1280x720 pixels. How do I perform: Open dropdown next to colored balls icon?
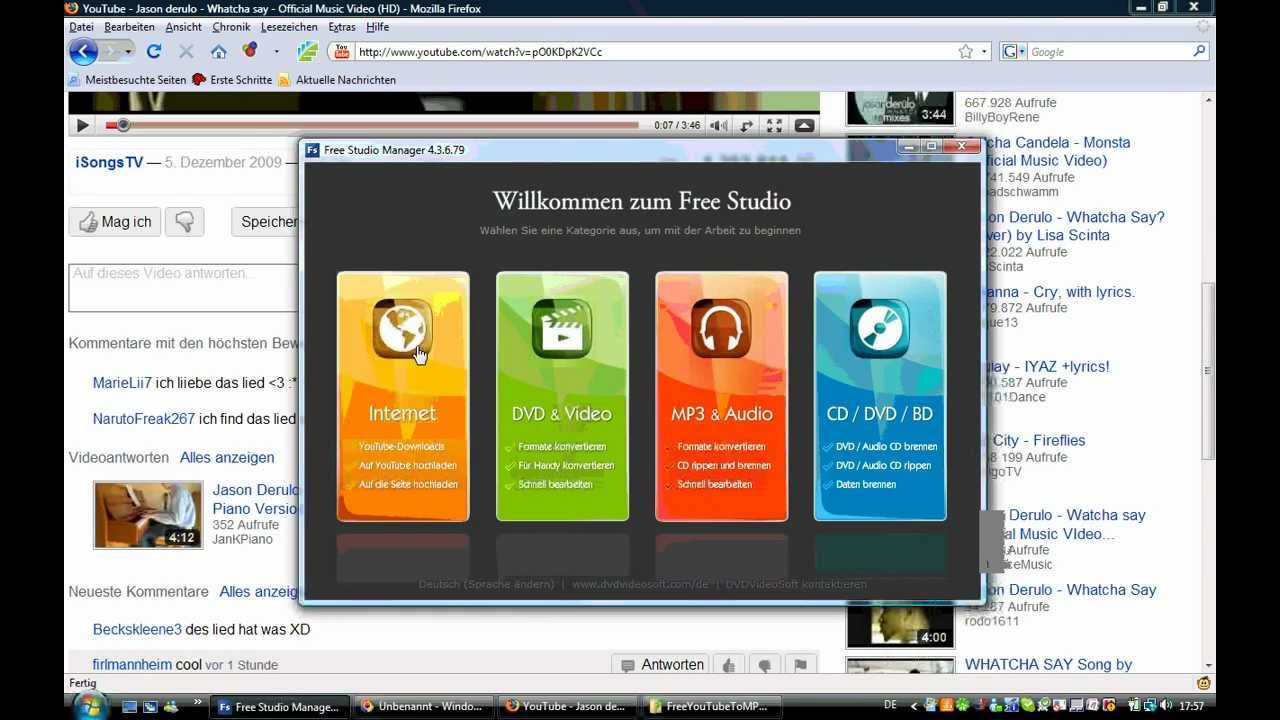276,51
